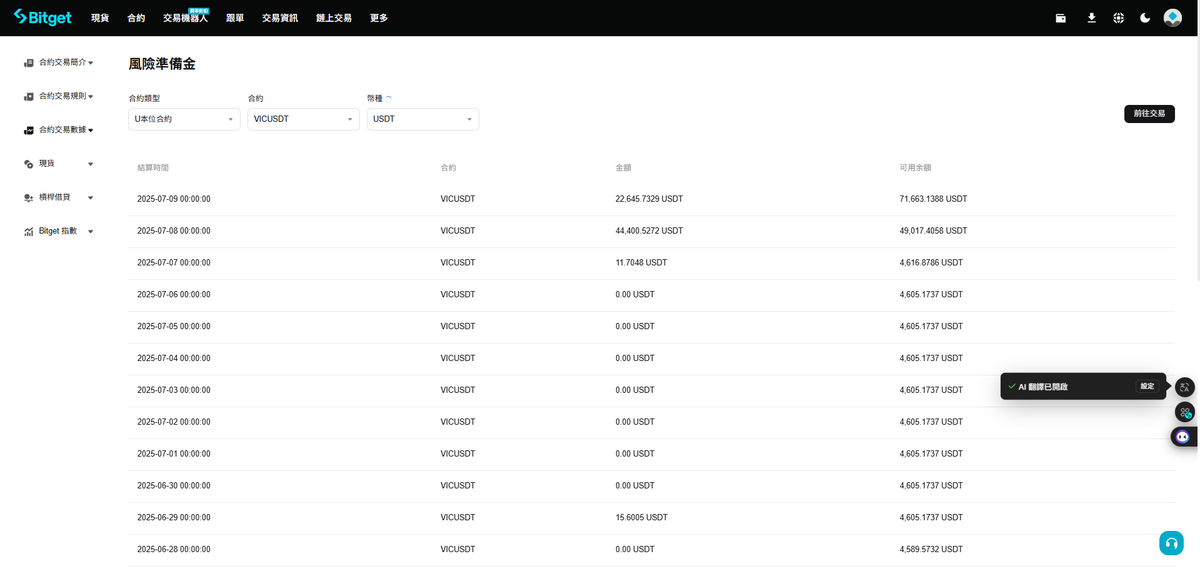Expand the Bitget 指數 sidebar arrow
The image size is (1200, 569).
click(91, 232)
